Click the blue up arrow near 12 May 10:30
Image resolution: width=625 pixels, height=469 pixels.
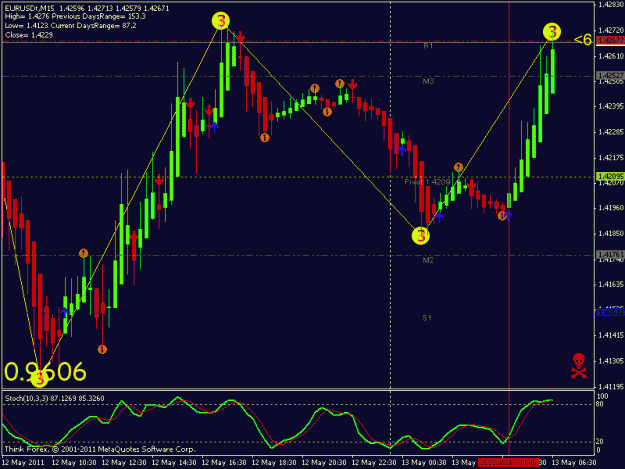(65, 312)
